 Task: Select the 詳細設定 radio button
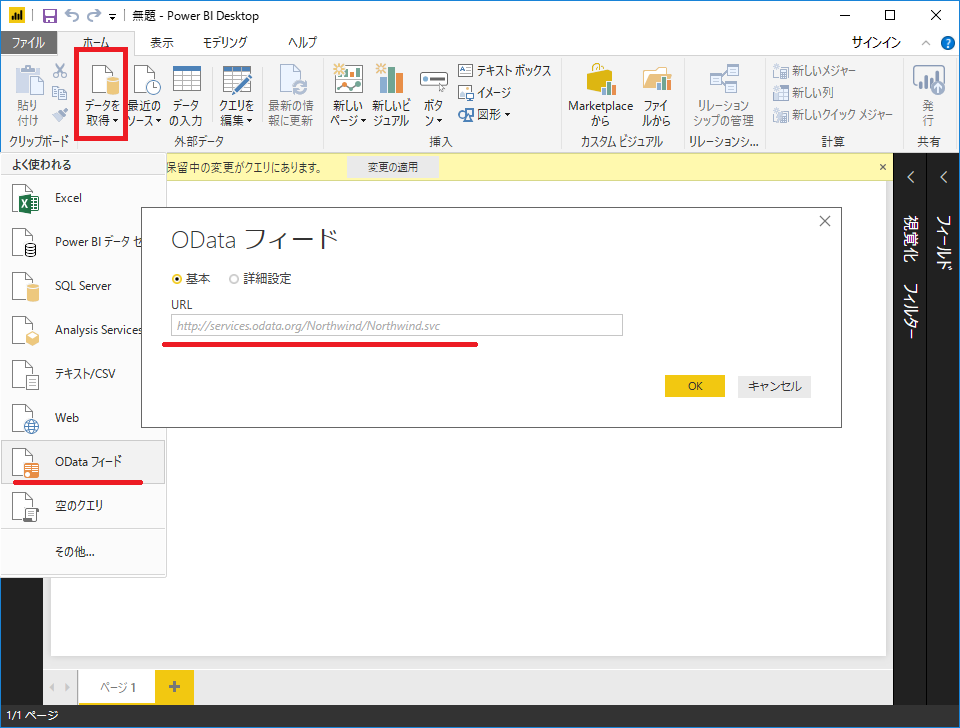(x=234, y=279)
